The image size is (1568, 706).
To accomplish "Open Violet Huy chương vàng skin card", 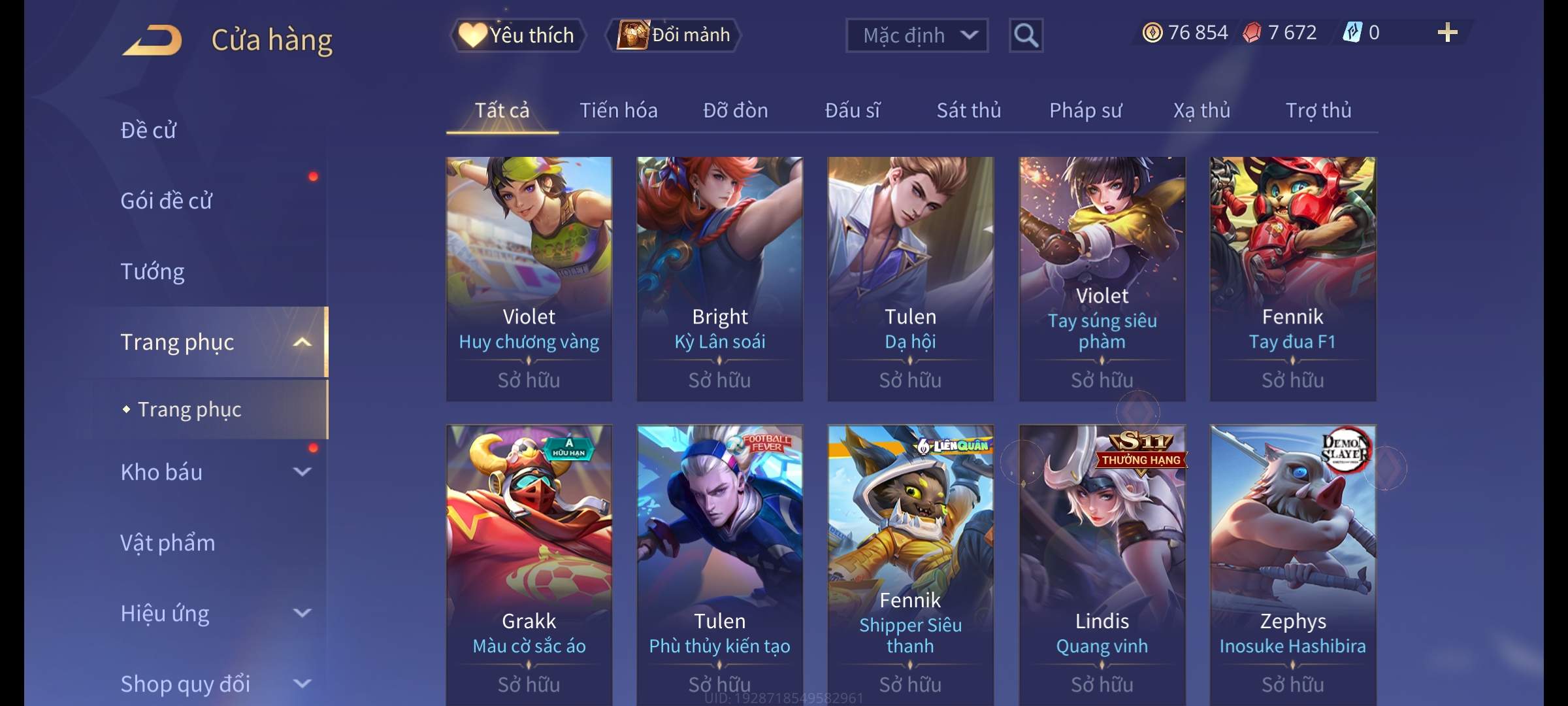I will [x=529, y=279].
